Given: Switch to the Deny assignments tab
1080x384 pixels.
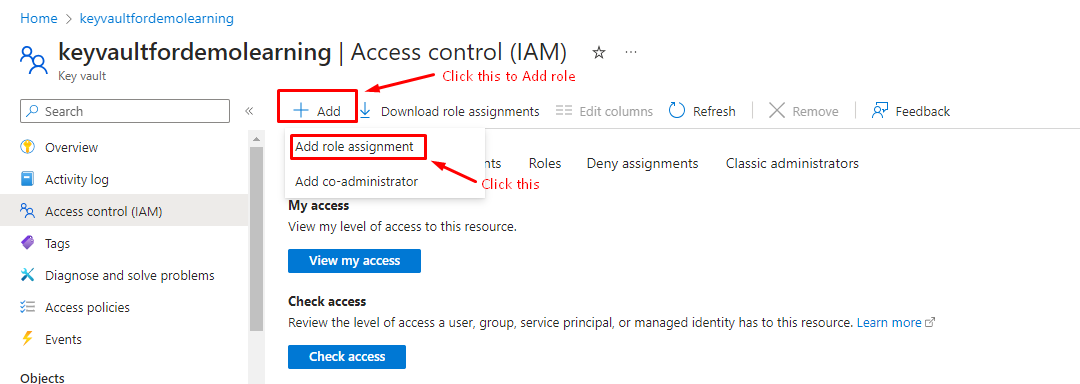Looking at the screenshot, I should 643,163.
